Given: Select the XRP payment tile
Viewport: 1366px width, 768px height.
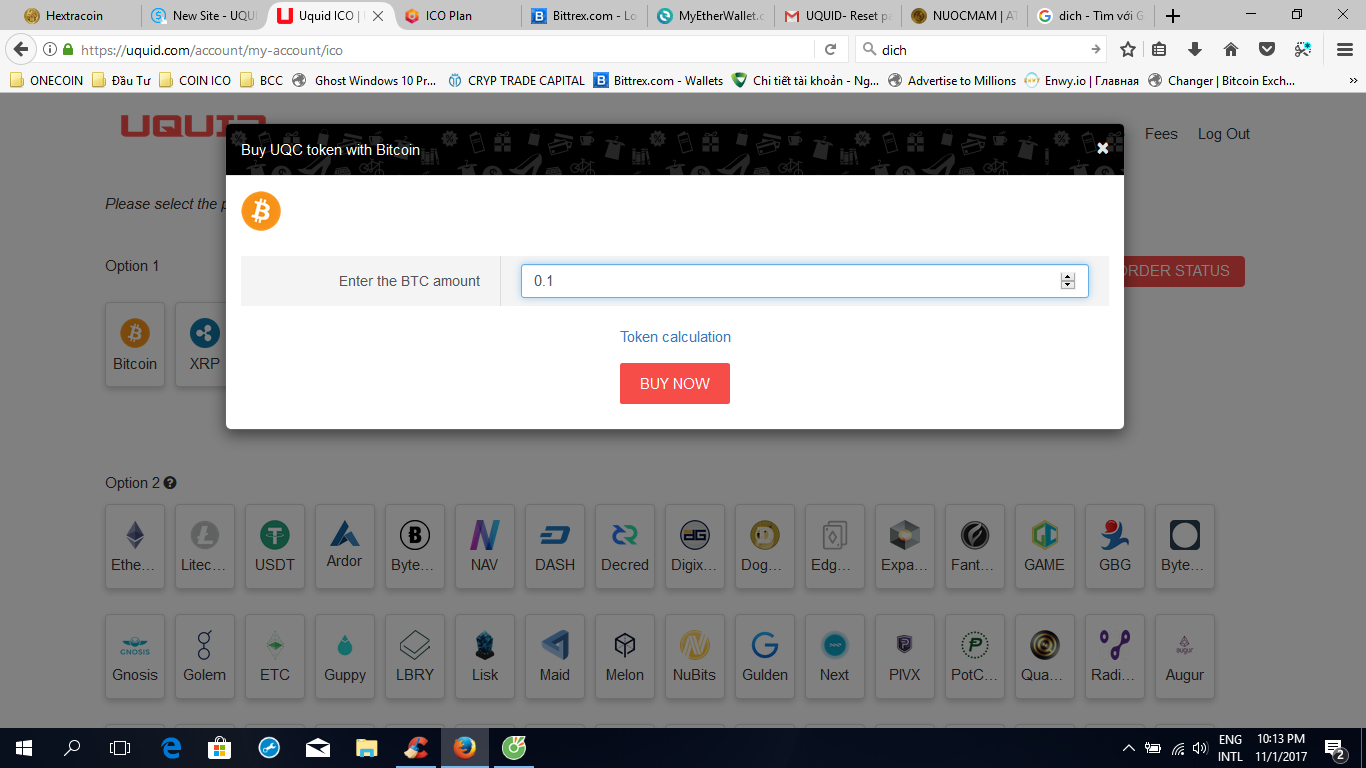Looking at the screenshot, I should (x=205, y=345).
